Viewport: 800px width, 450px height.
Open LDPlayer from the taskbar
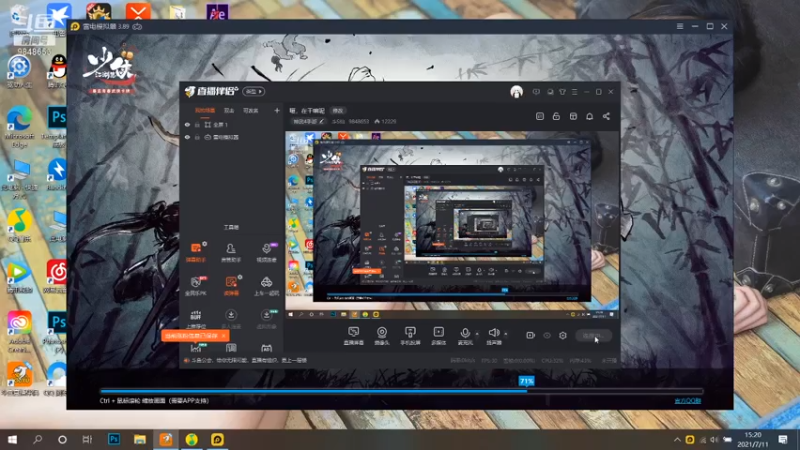217,439
